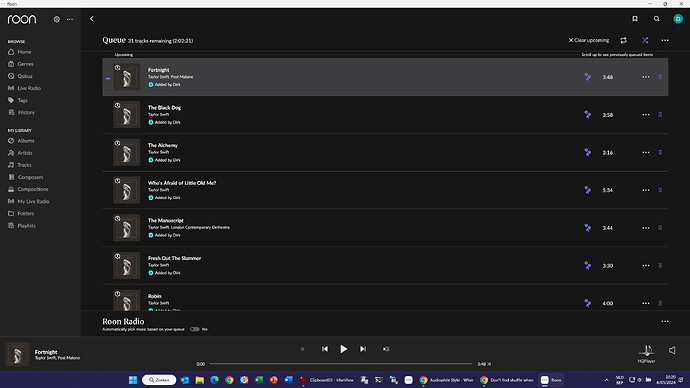
Task: Click reorder handle on Fortnight row
Action: coord(660,77)
